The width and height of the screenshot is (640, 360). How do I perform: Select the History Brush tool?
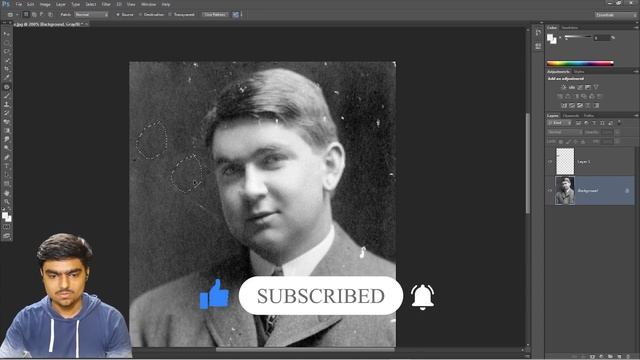[x=7, y=113]
